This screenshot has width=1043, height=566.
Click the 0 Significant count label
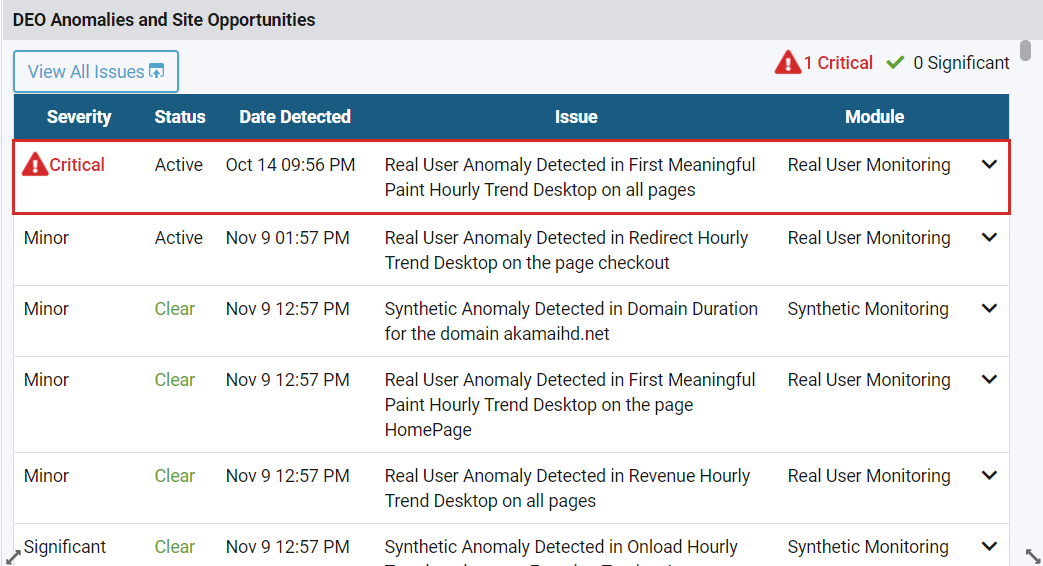click(961, 63)
